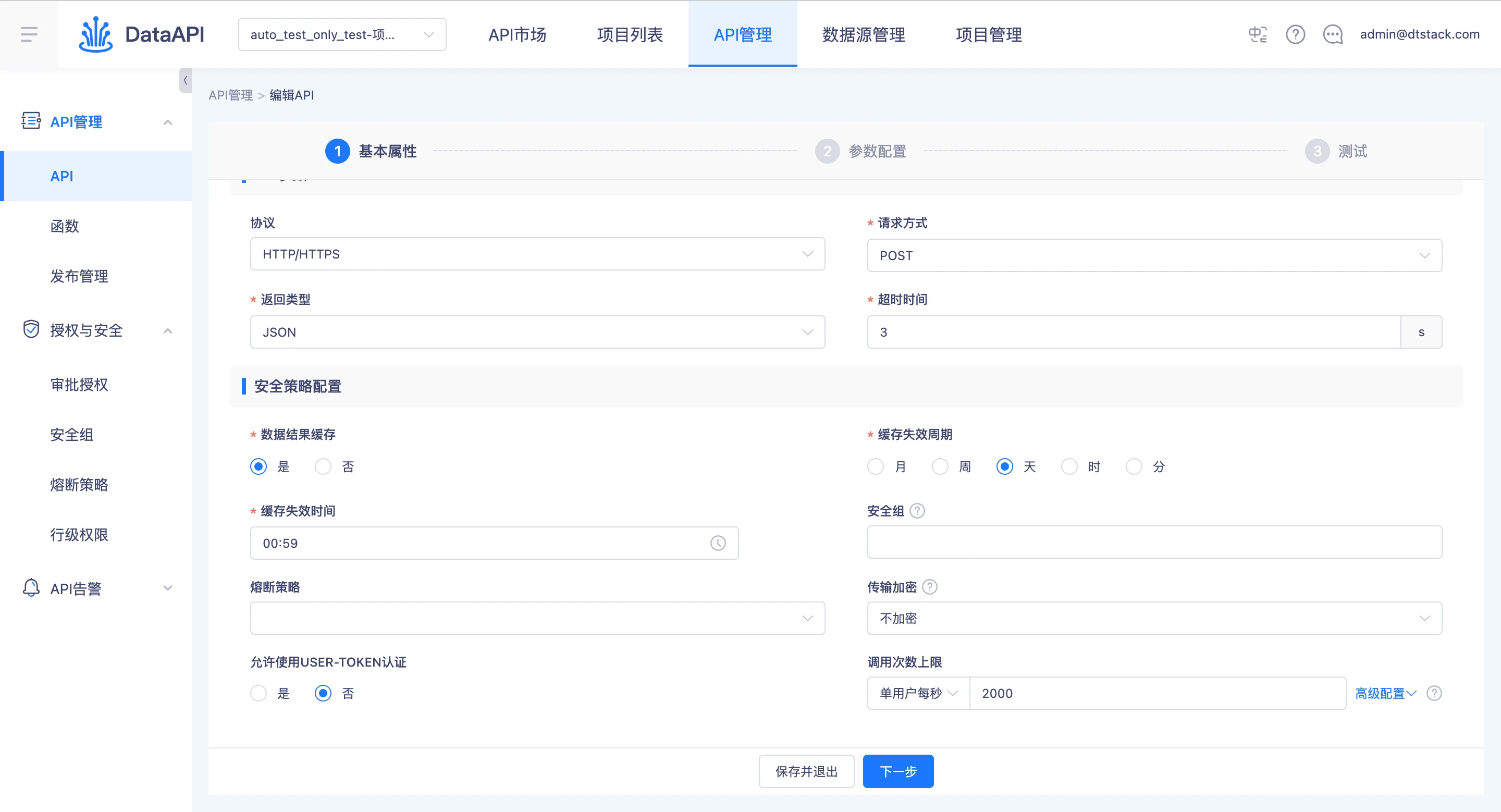Open the 协议 HTTP/HTTPS dropdown
This screenshot has height=812, width=1501.
tap(537, 254)
